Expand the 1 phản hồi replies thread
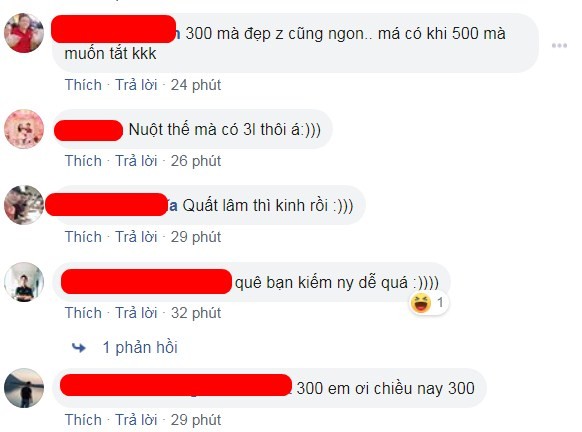Viewport: 582px width, 432px height. (140, 348)
